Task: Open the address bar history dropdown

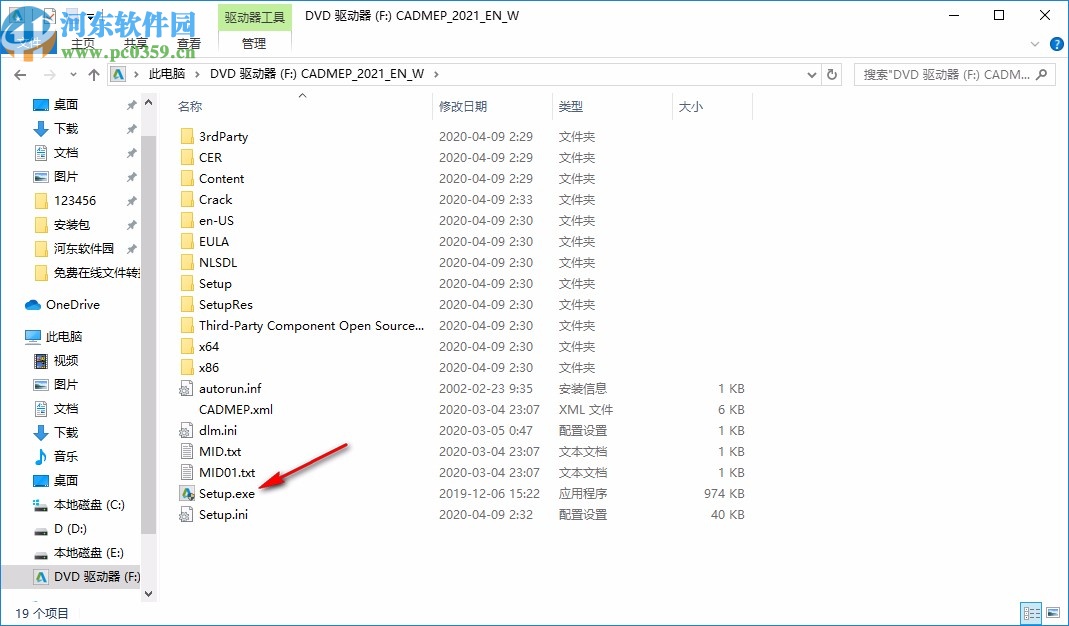Action: (x=811, y=73)
